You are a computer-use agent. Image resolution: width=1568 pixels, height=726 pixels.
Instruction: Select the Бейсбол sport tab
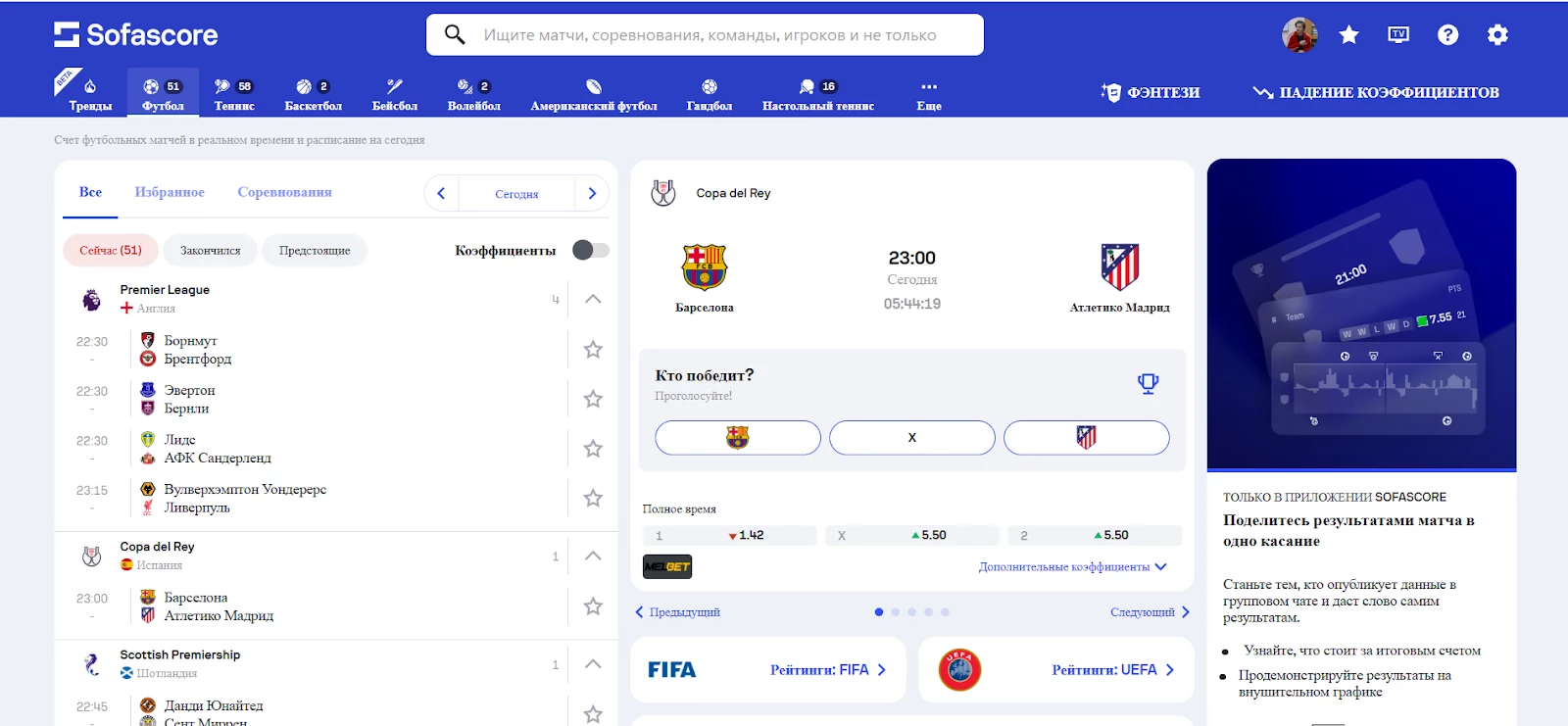pos(395,94)
